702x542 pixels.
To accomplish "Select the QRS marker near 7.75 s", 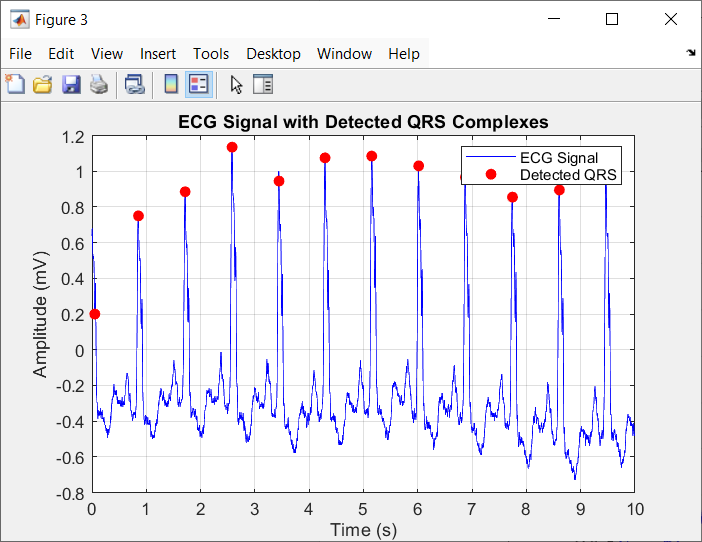I will point(513,197).
